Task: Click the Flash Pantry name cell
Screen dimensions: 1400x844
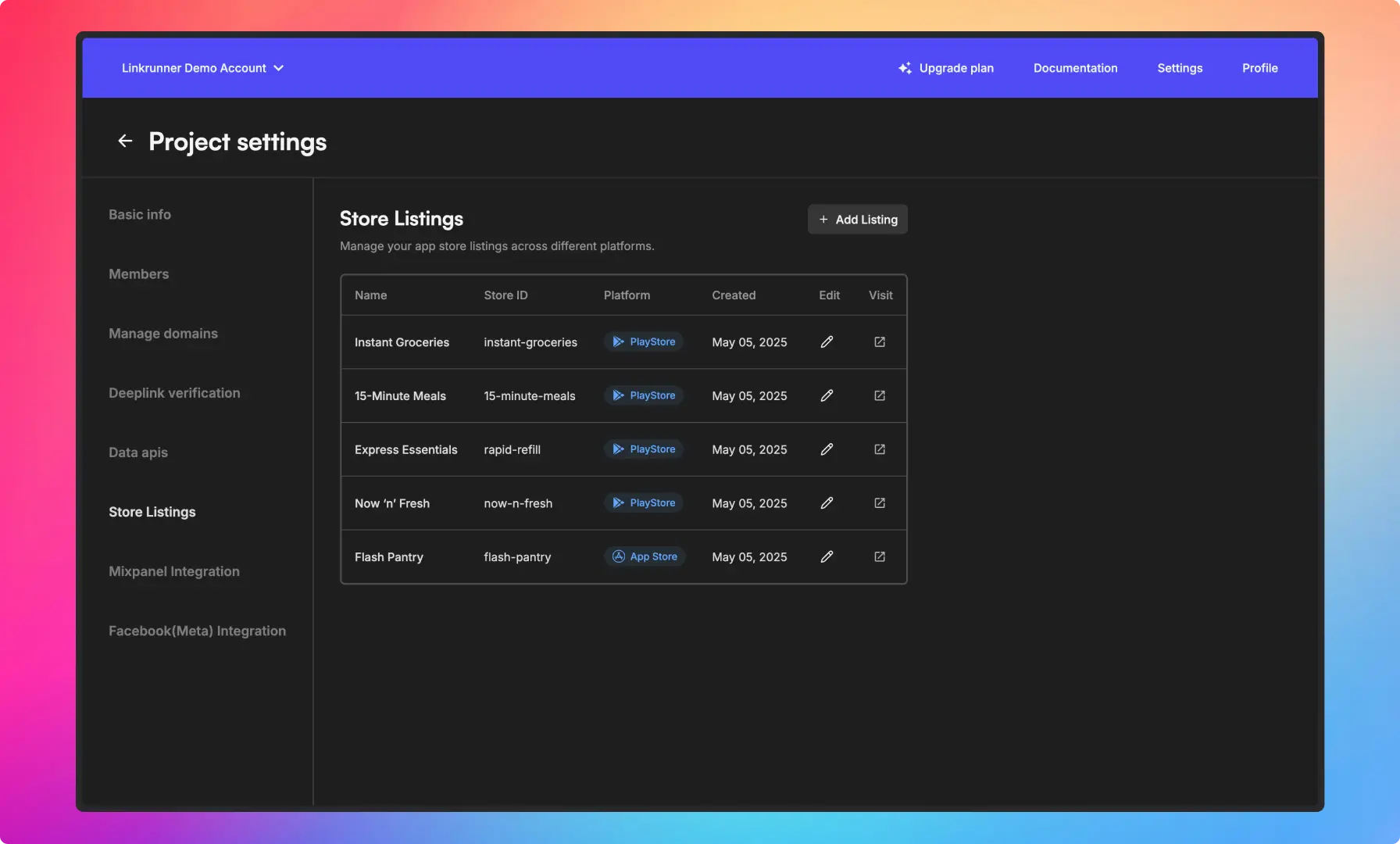Action: (388, 556)
